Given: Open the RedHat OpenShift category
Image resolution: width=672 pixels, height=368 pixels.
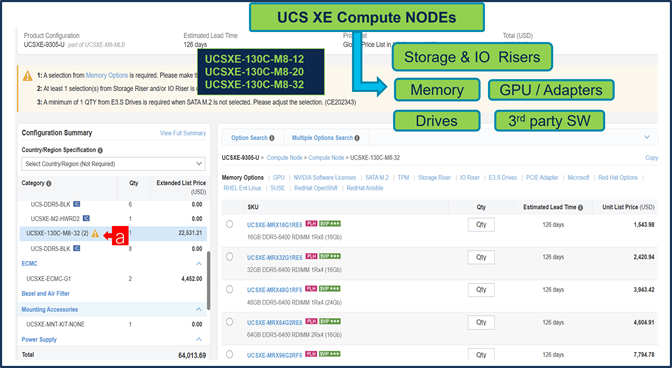Looking at the screenshot, I should pyautogui.click(x=315, y=188).
